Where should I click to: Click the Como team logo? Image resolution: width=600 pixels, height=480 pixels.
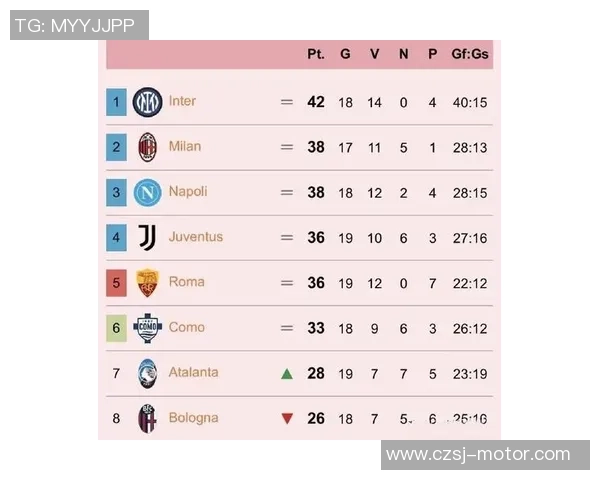147,328
